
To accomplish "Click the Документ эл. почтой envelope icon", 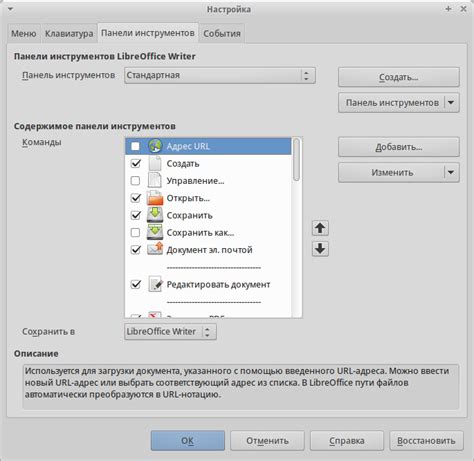I will tap(155, 249).
